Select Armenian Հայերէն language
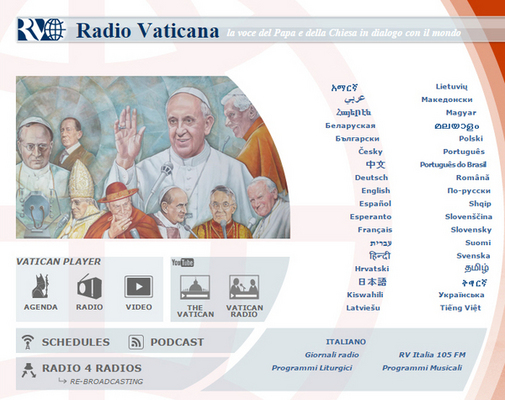The image size is (505, 400). click(x=353, y=113)
